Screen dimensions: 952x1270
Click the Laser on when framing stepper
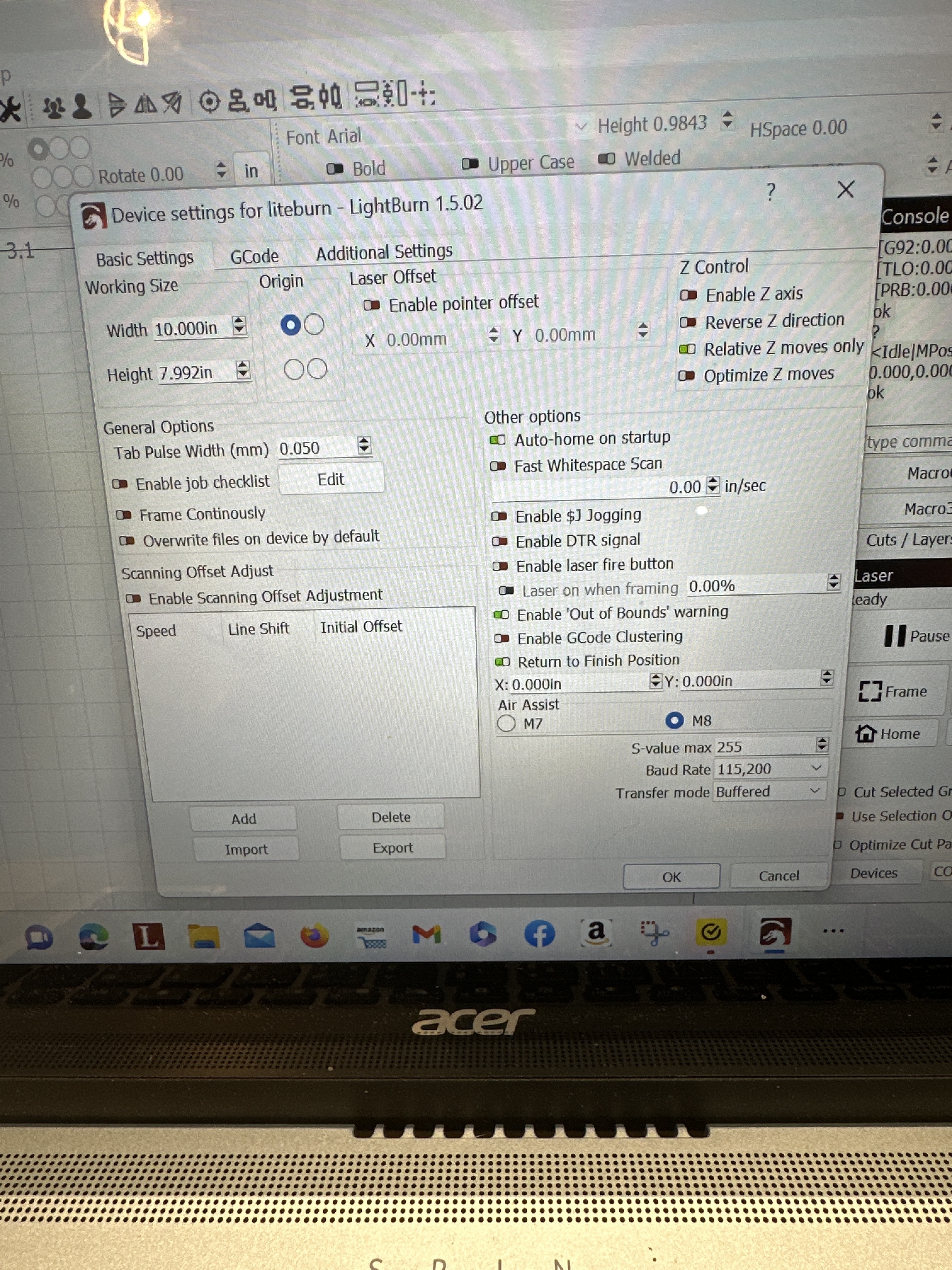click(833, 582)
